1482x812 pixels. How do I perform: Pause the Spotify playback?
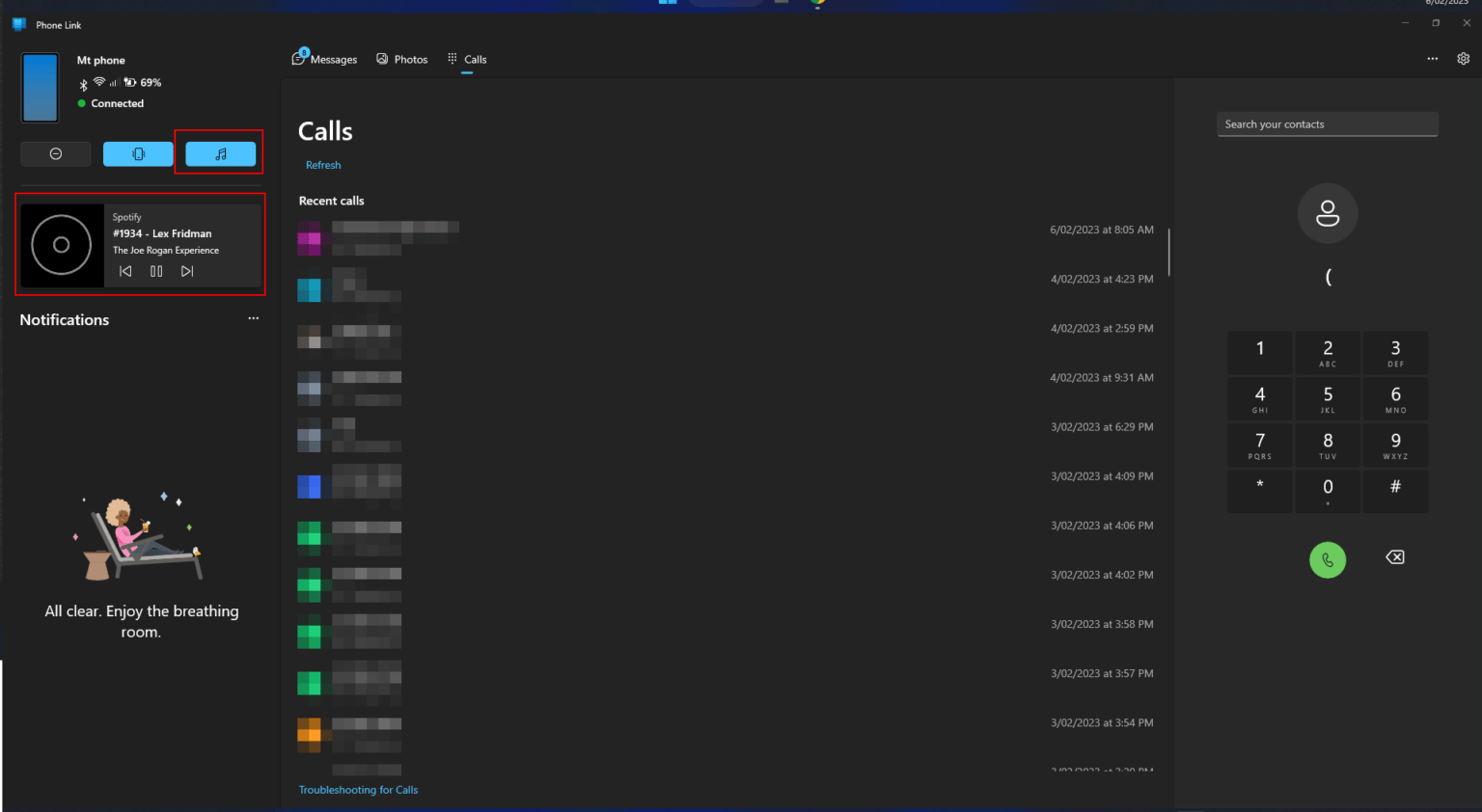(156, 272)
